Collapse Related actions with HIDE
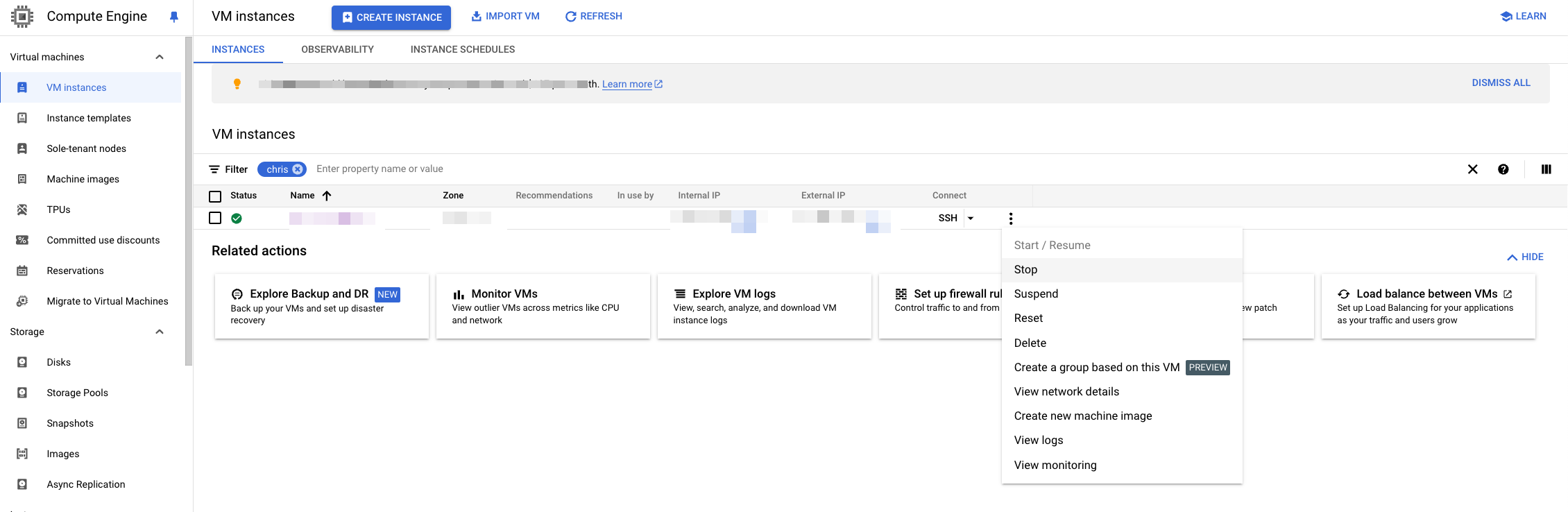The height and width of the screenshot is (512, 1568). tap(1525, 257)
